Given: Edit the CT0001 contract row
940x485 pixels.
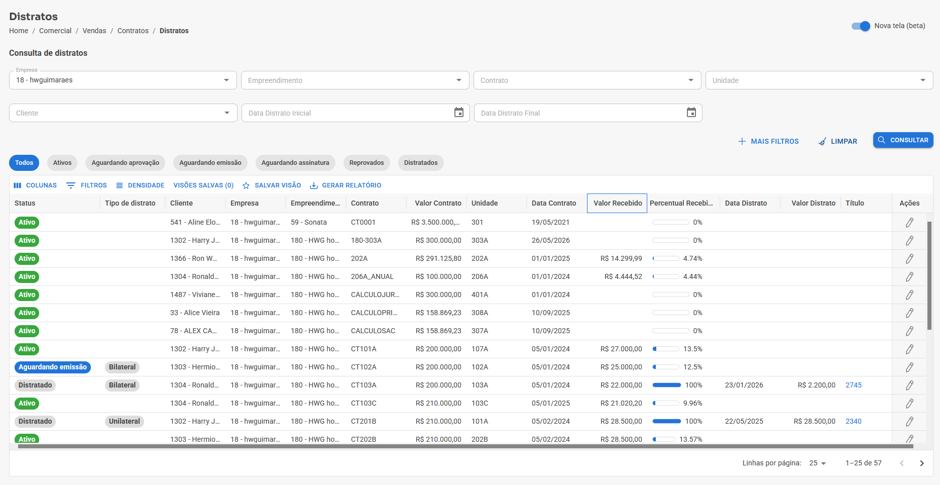Looking at the screenshot, I should tap(909, 222).
